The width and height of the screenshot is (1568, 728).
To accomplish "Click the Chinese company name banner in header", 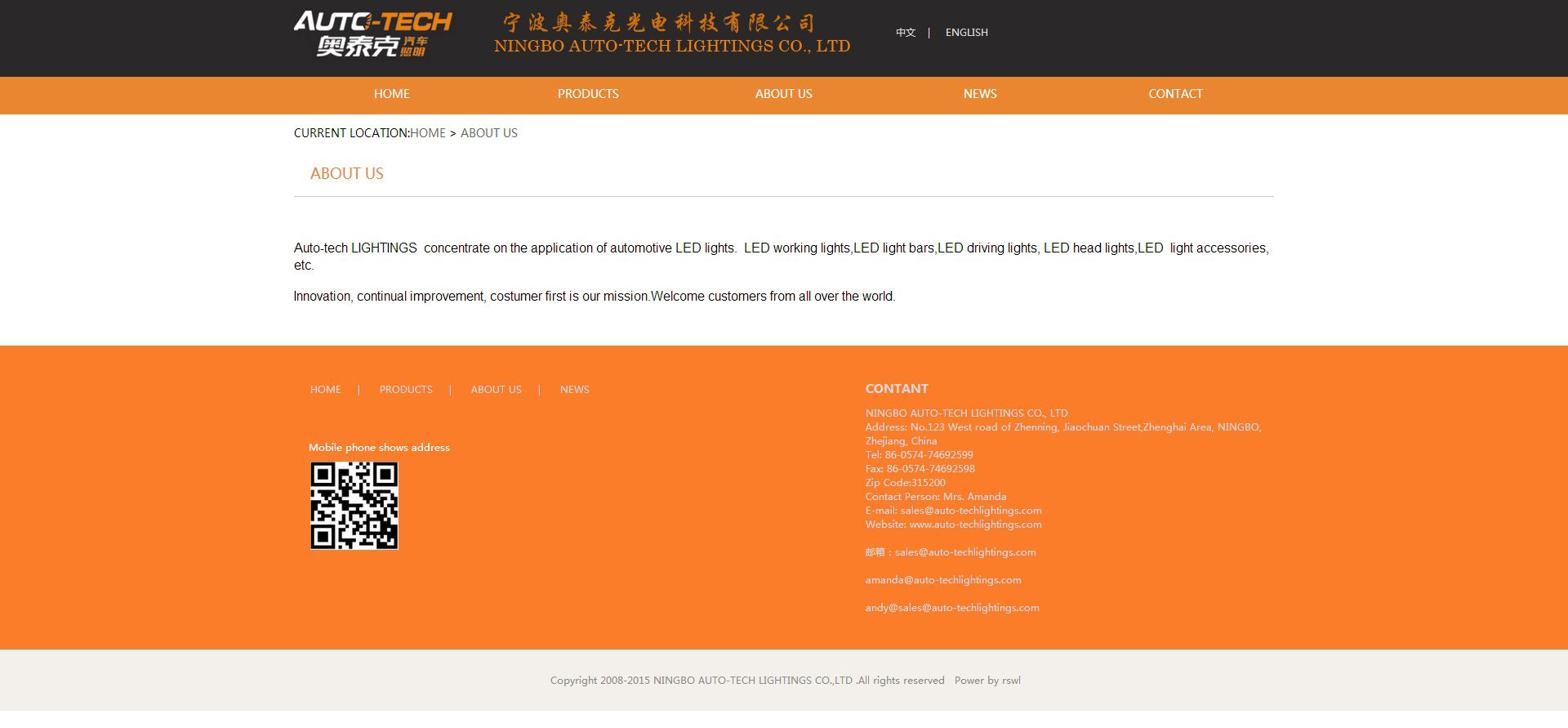I will 658,23.
